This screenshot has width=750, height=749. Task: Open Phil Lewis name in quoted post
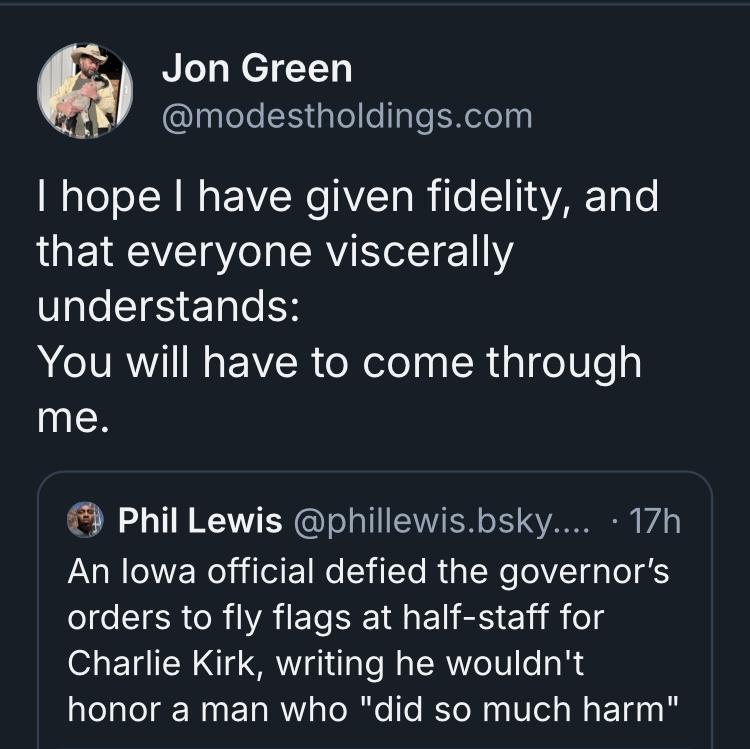[x=199, y=521]
